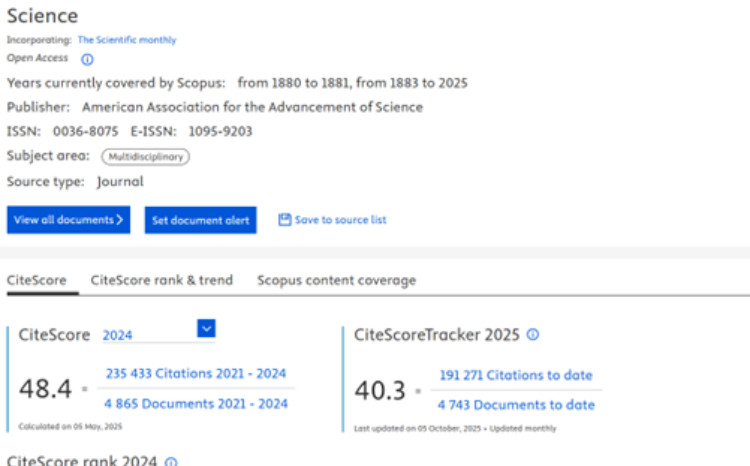
Task: Click the Science journal title heading
Action: (42, 16)
